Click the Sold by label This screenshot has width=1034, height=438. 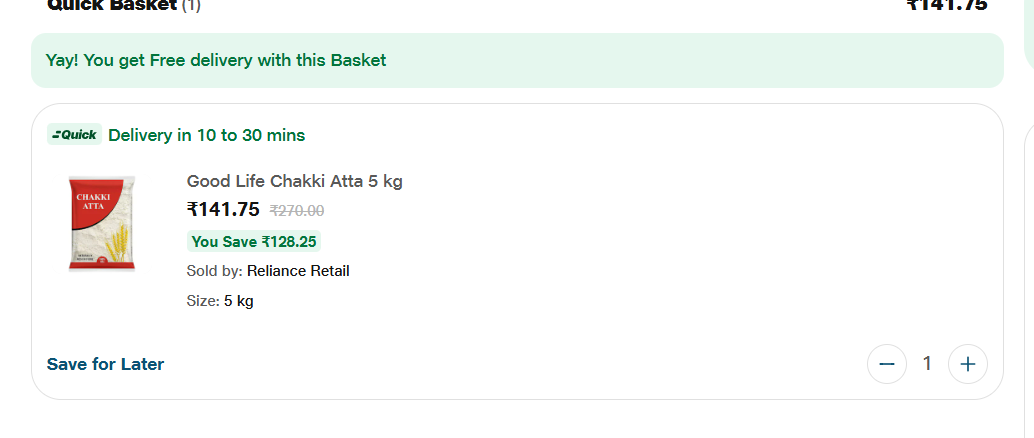pyautogui.click(x=214, y=271)
